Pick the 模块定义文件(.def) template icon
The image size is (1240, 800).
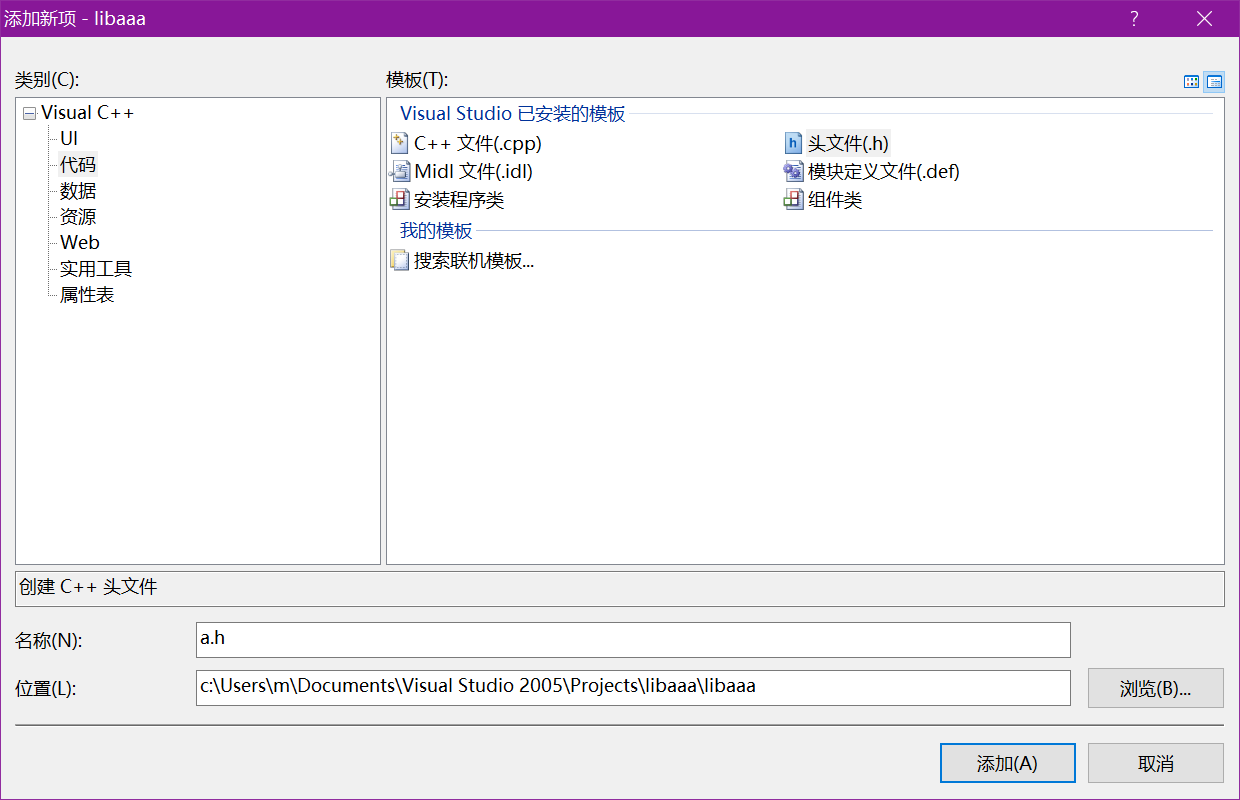(793, 171)
